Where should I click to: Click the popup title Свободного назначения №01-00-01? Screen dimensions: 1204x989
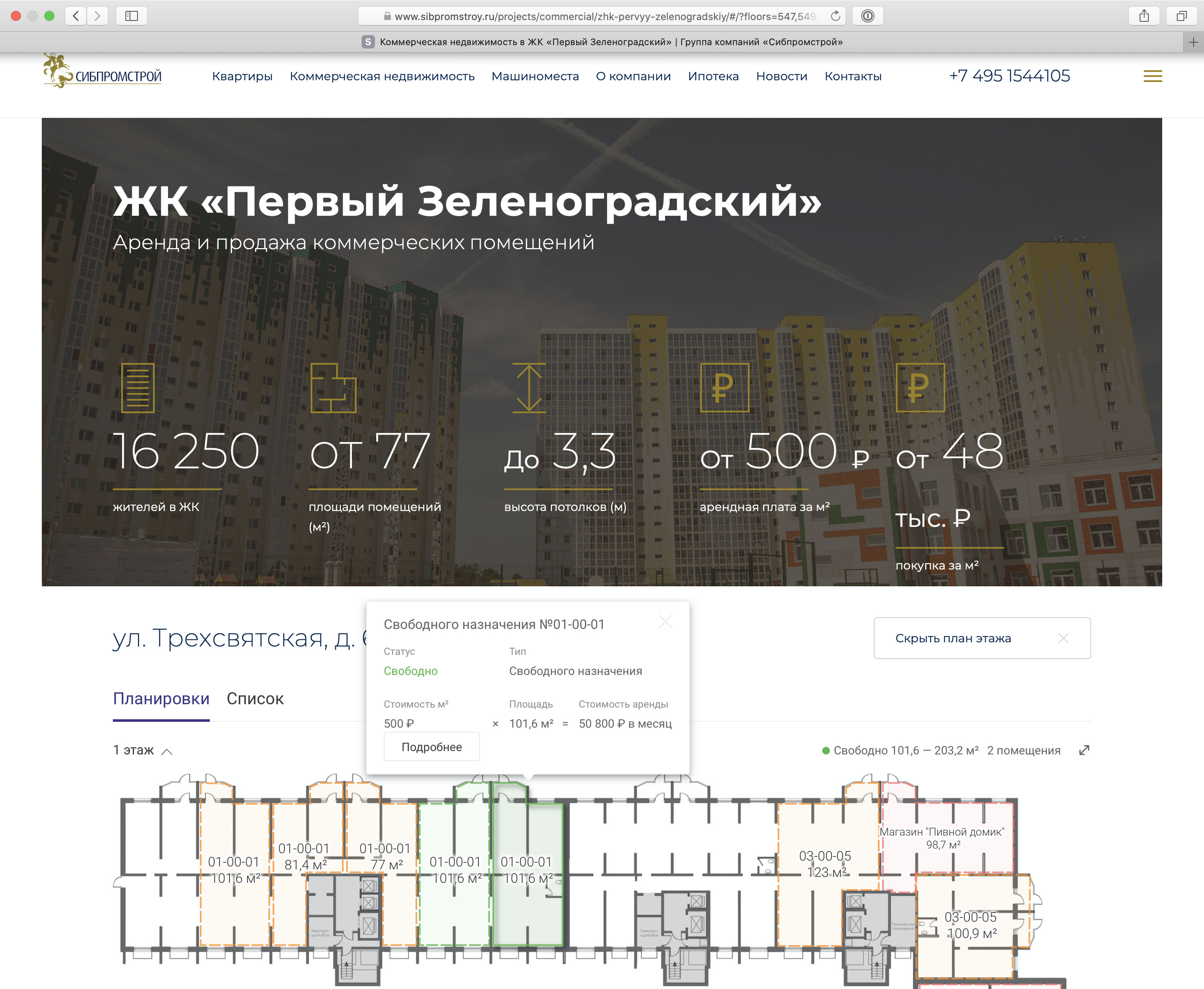click(x=494, y=624)
